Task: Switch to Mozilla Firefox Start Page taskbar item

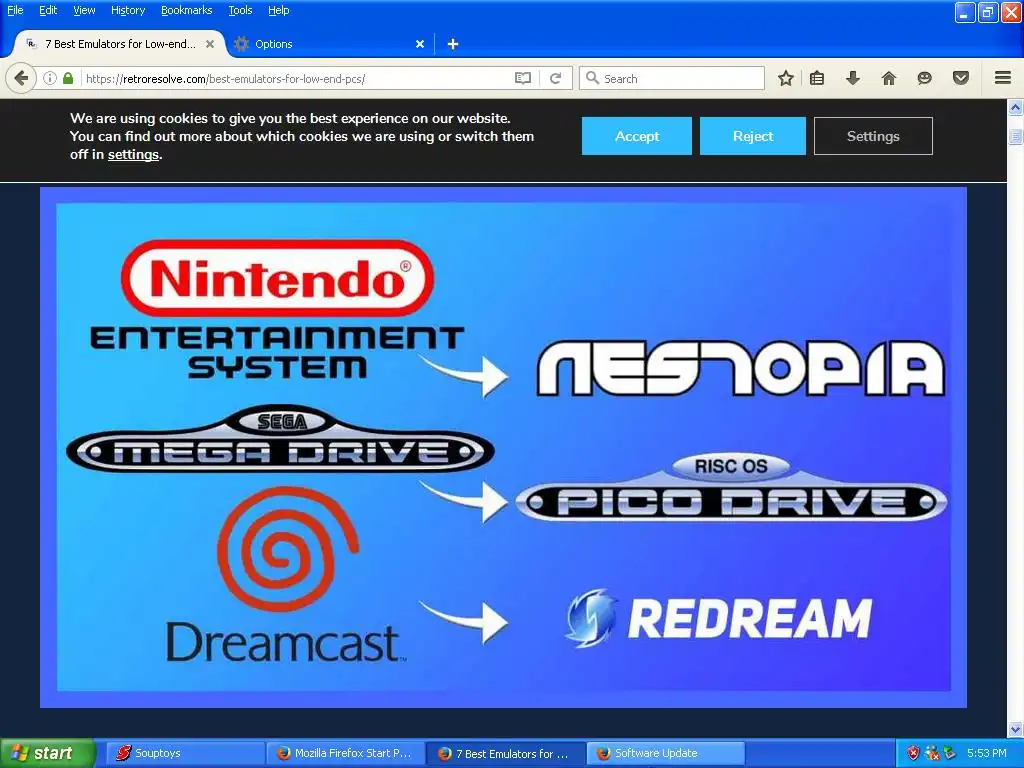Action: pyautogui.click(x=346, y=753)
